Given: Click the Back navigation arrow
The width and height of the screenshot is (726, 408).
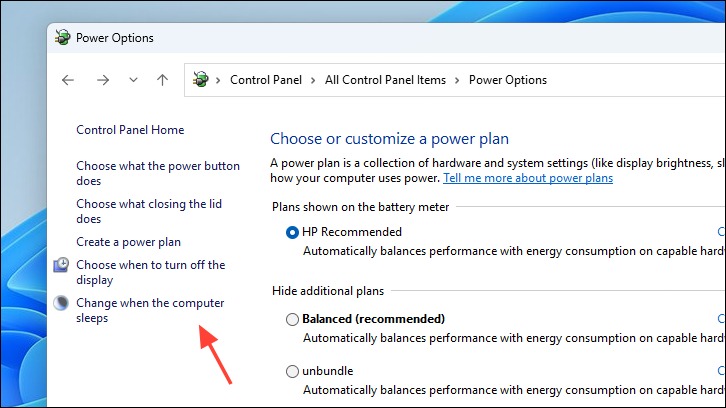Looking at the screenshot, I should coord(68,80).
